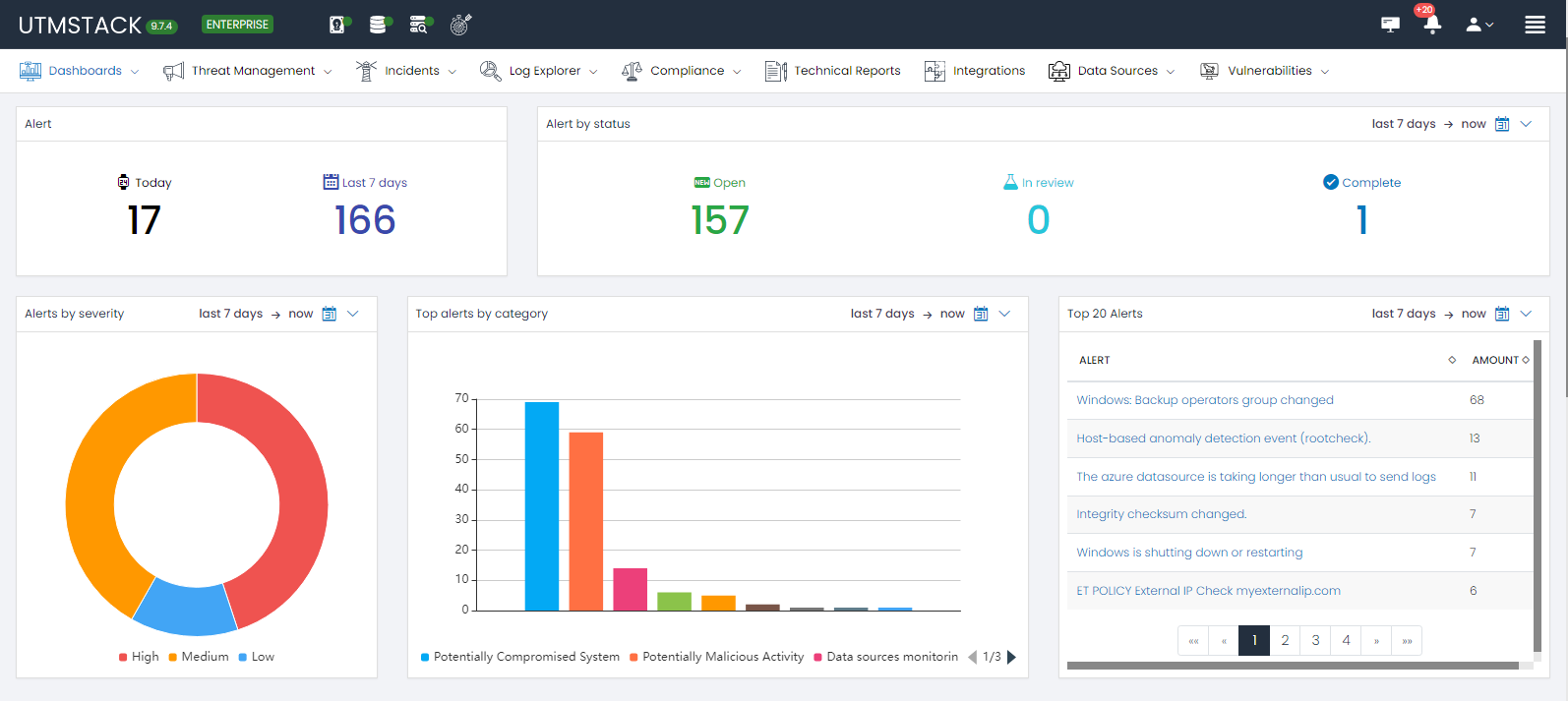Open the database status icon
The width and height of the screenshot is (1568, 701).
pyautogui.click(x=379, y=25)
